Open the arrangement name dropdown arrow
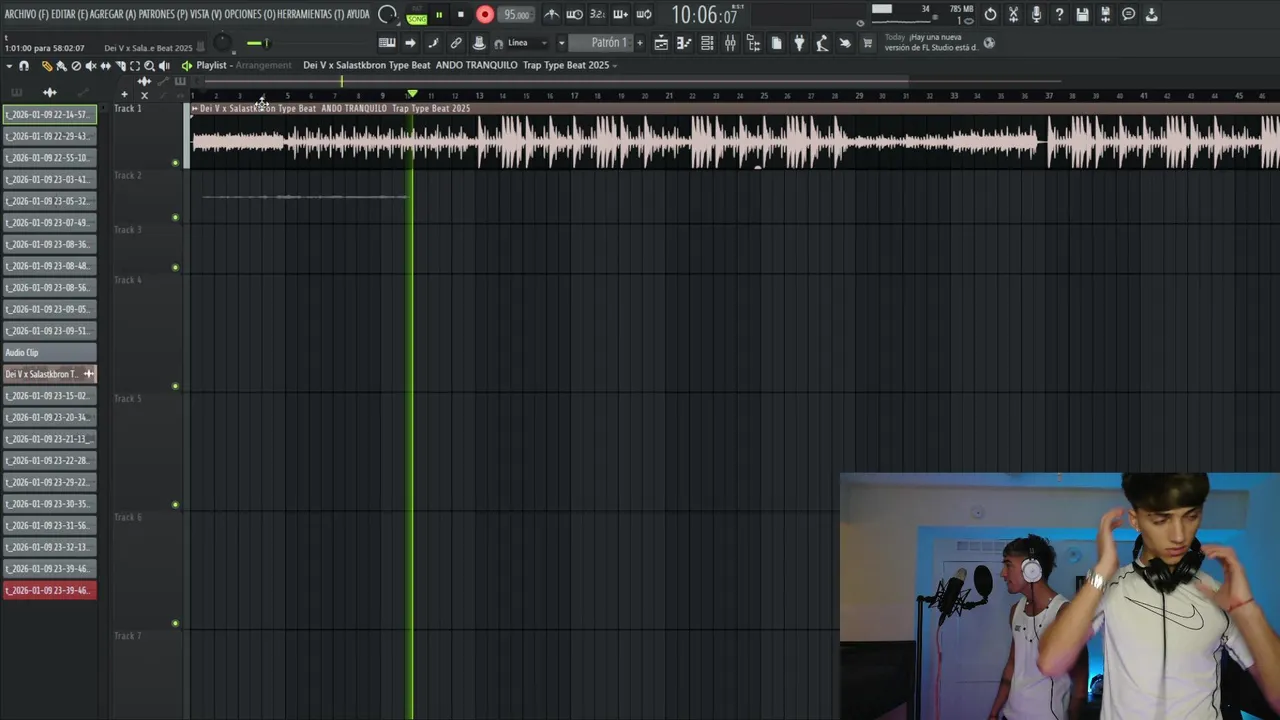This screenshot has height=720, width=1280. (615, 66)
